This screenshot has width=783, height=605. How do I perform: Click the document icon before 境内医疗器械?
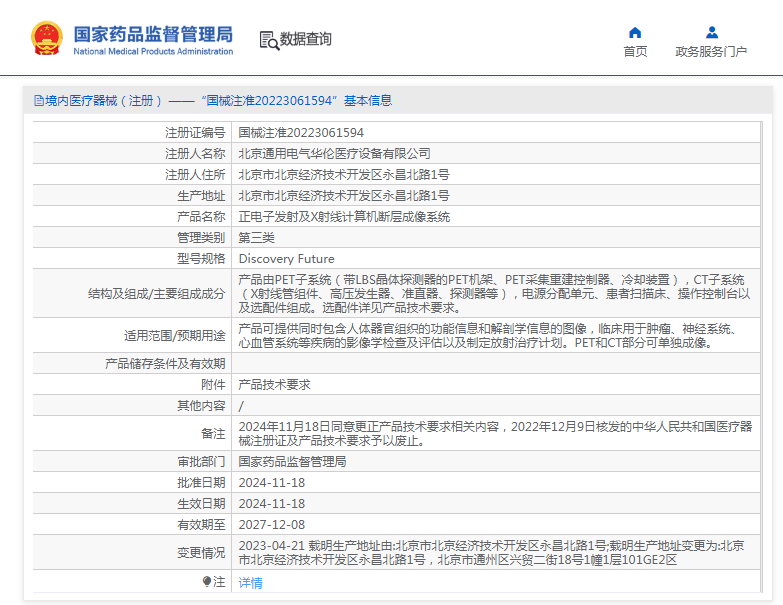tap(38, 101)
